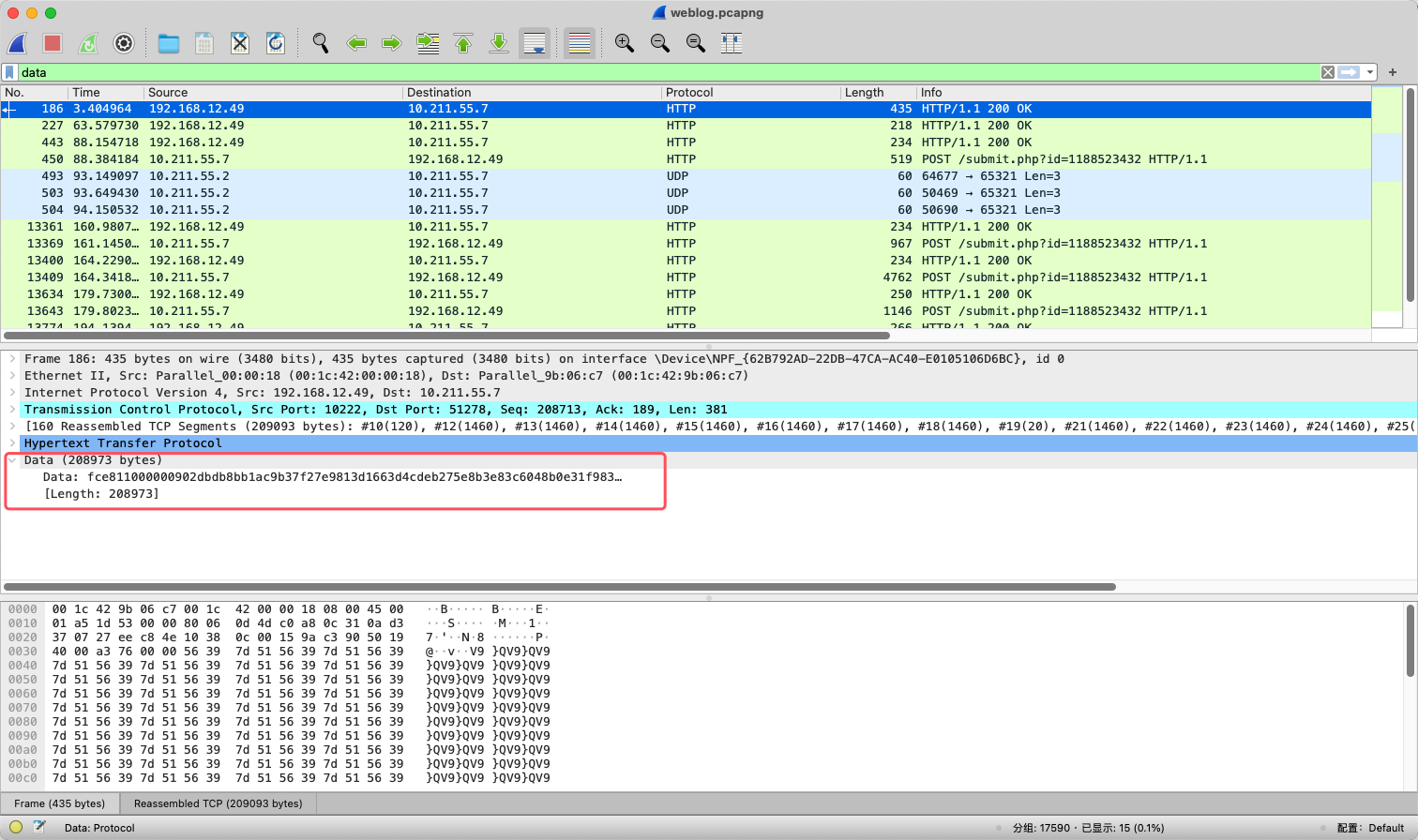The height and width of the screenshot is (840, 1418).
Task: Open recent filter history dropdown
Action: pos(1370,72)
